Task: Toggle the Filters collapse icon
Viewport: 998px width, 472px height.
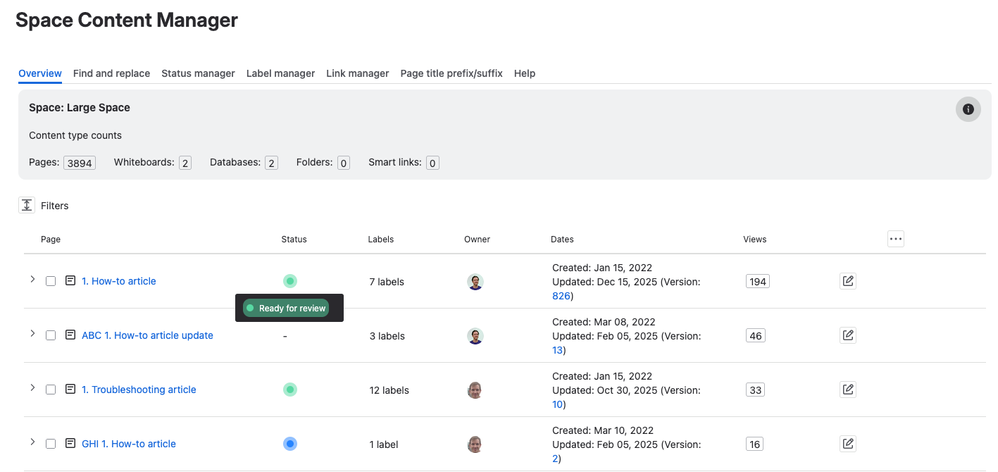Action: (27, 205)
